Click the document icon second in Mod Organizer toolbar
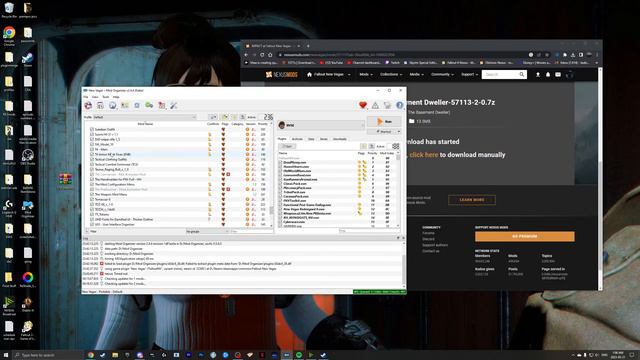 [x=100, y=105]
